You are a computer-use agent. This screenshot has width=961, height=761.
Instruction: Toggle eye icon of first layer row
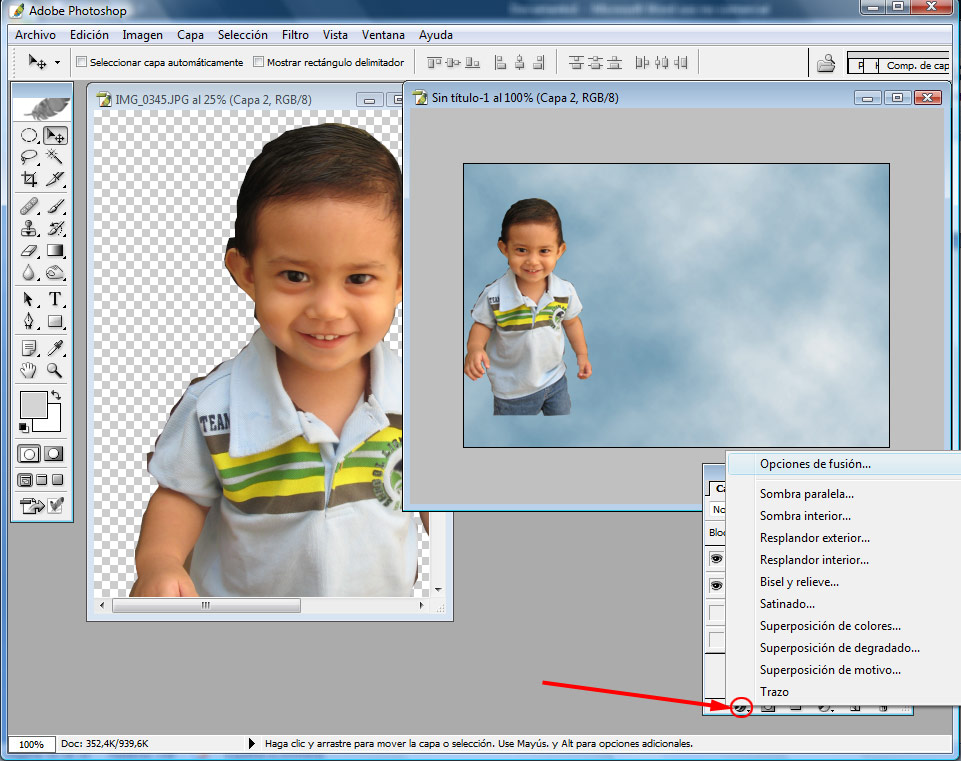[x=716, y=559]
